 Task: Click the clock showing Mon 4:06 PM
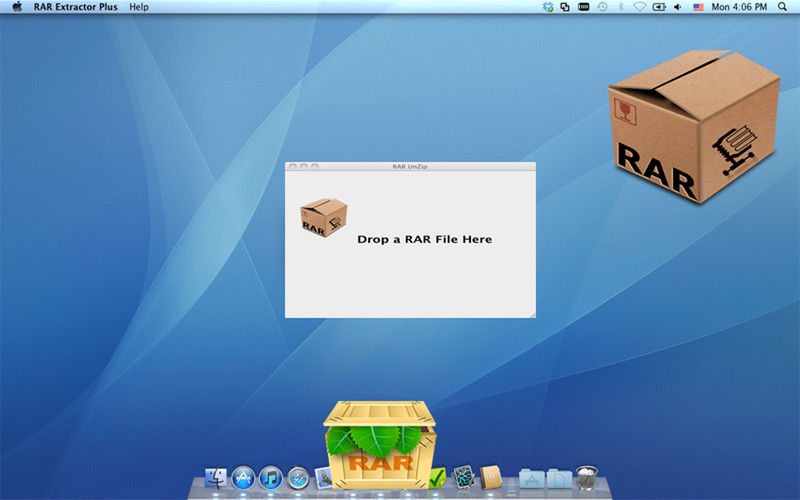point(739,7)
